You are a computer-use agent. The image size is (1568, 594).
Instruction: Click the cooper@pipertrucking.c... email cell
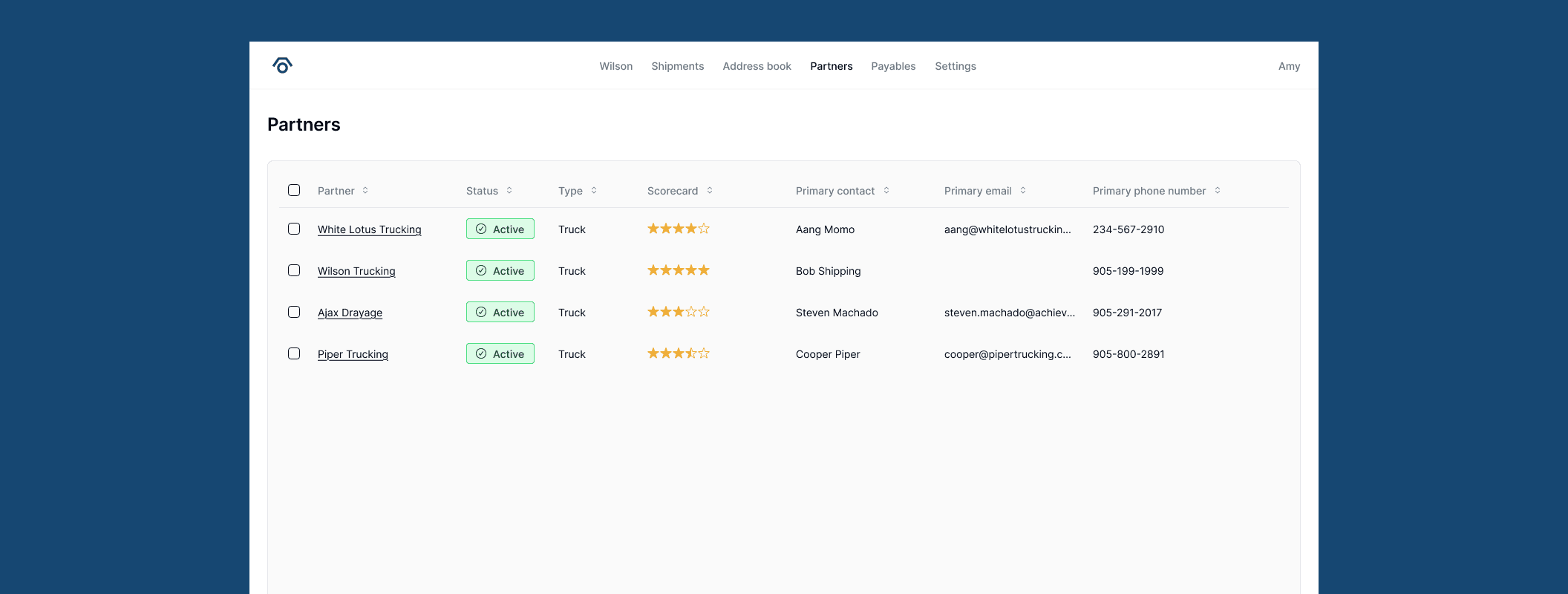(1007, 354)
